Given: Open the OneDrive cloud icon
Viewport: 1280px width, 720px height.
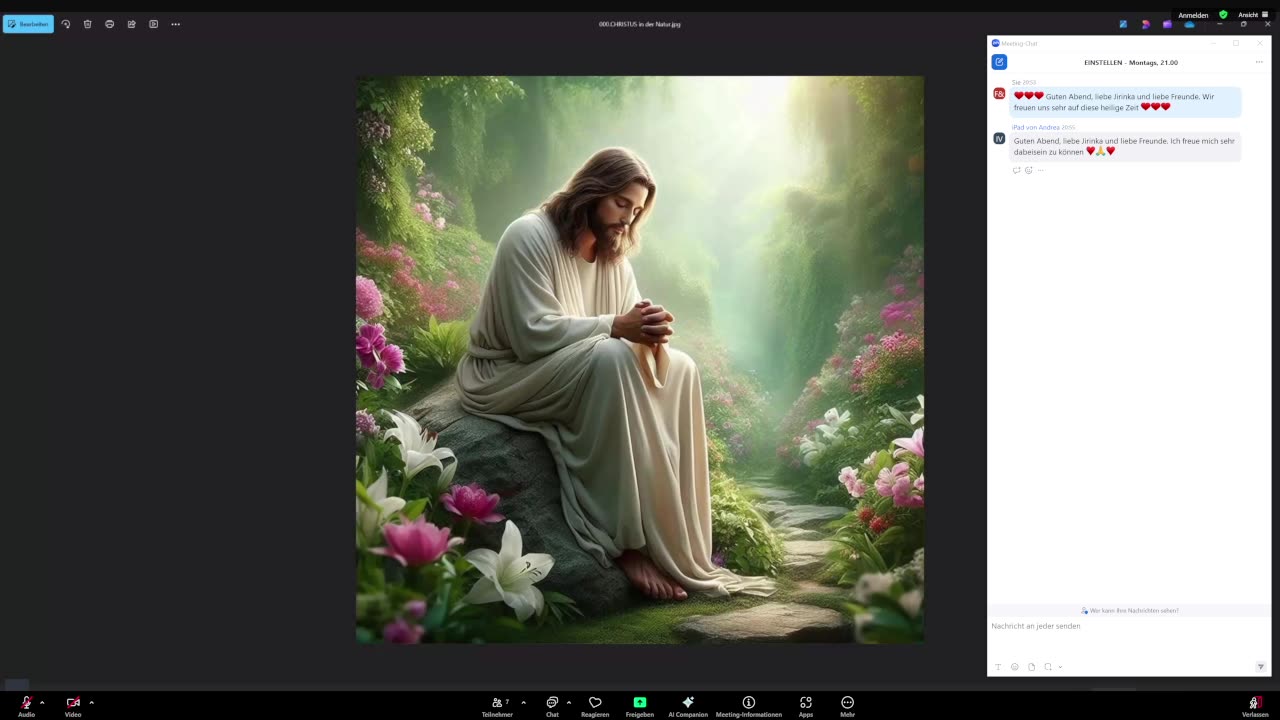Looking at the screenshot, I should pos(1189,24).
